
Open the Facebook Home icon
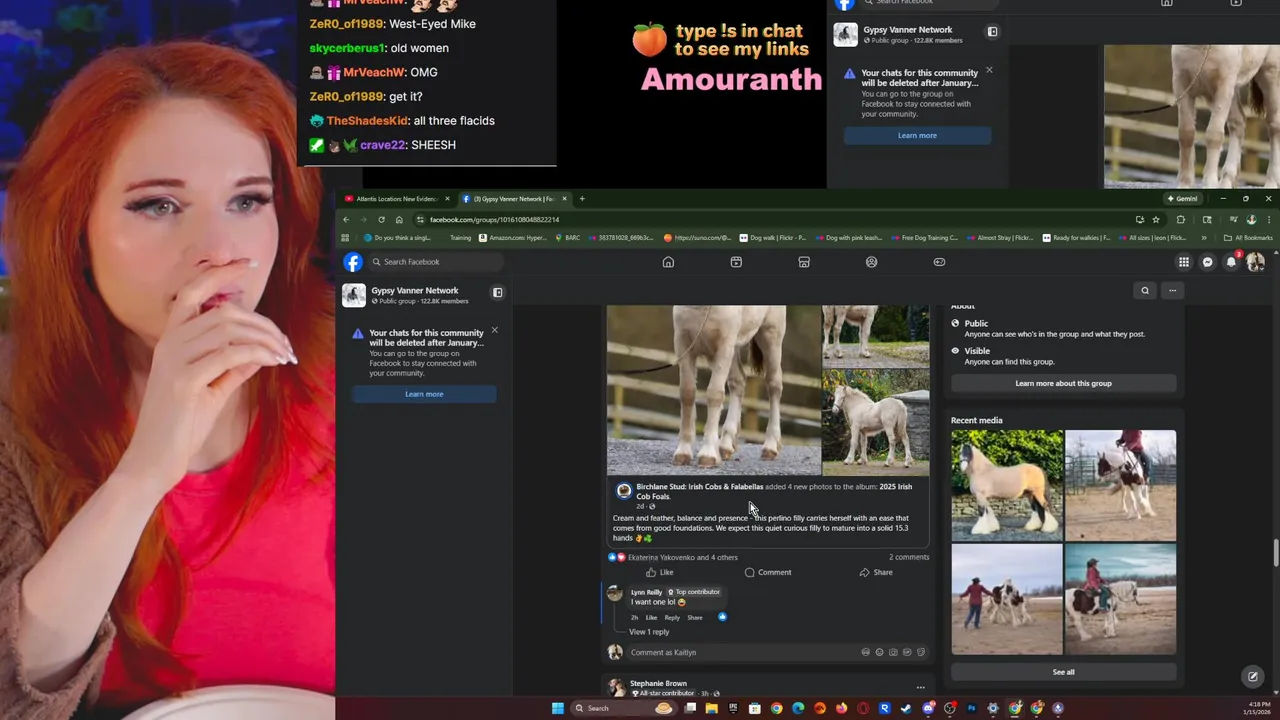pyautogui.click(x=668, y=262)
